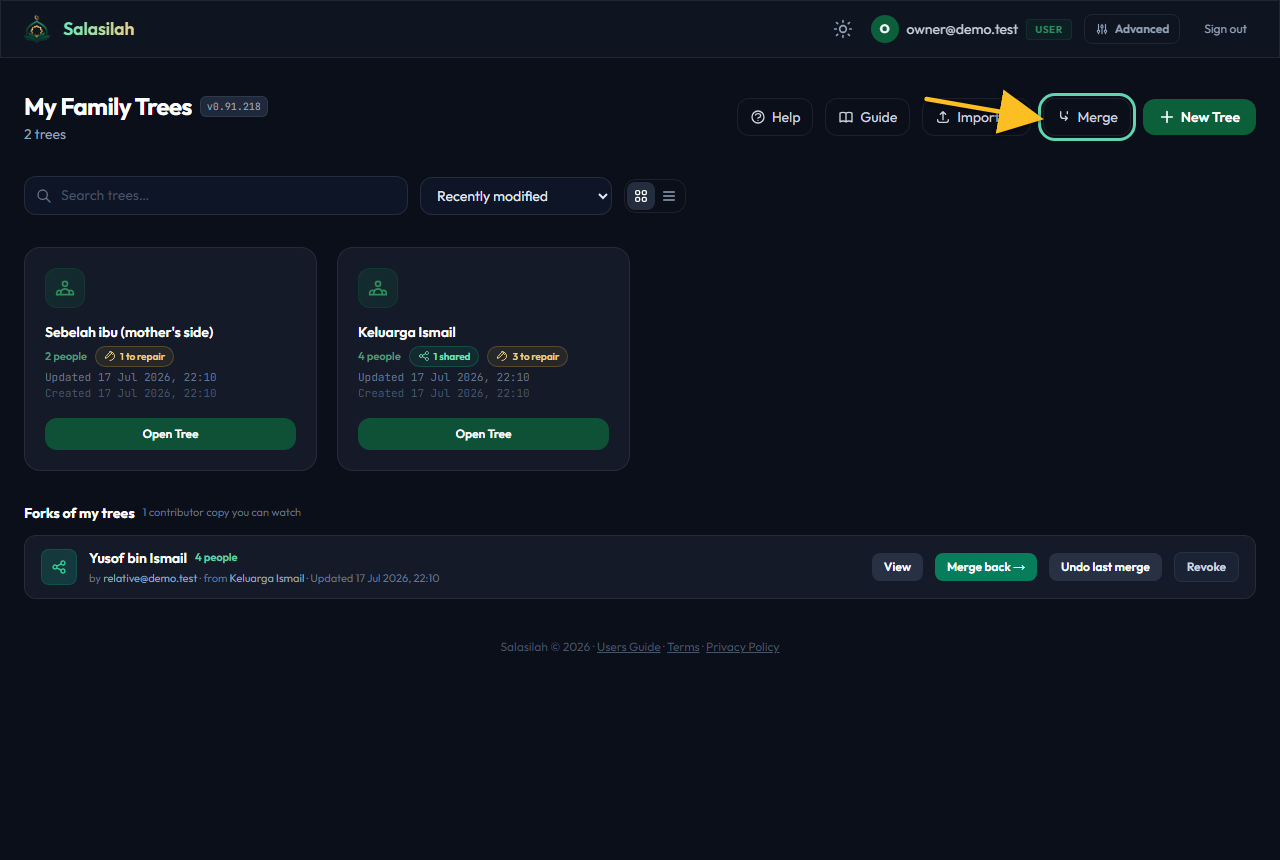This screenshot has height=860, width=1280.
Task: Click the Sebelah ibu tree card icon
Action: point(65,288)
